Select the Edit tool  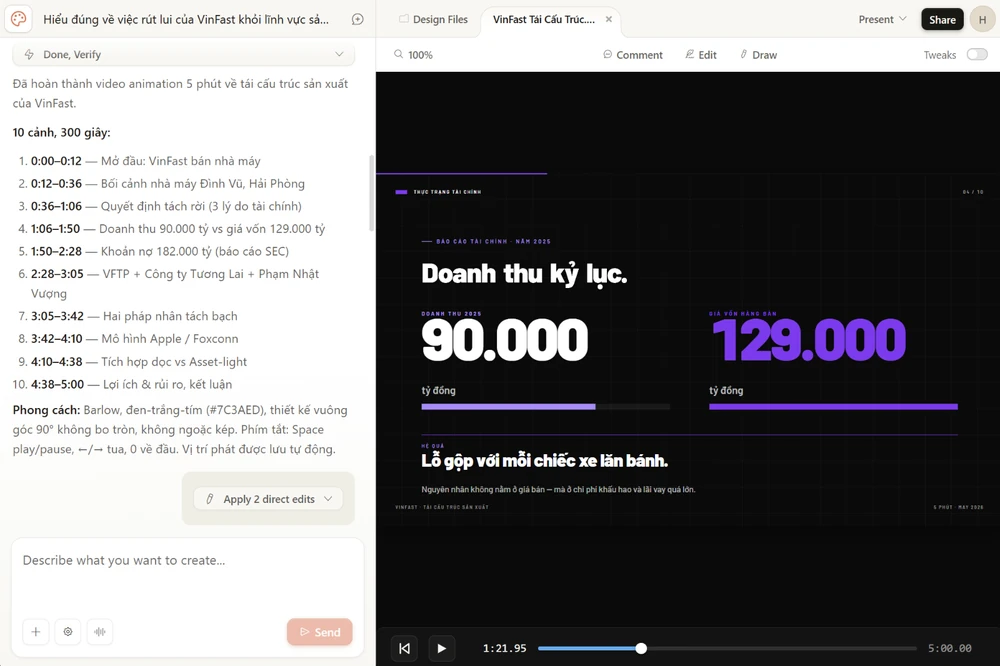701,55
